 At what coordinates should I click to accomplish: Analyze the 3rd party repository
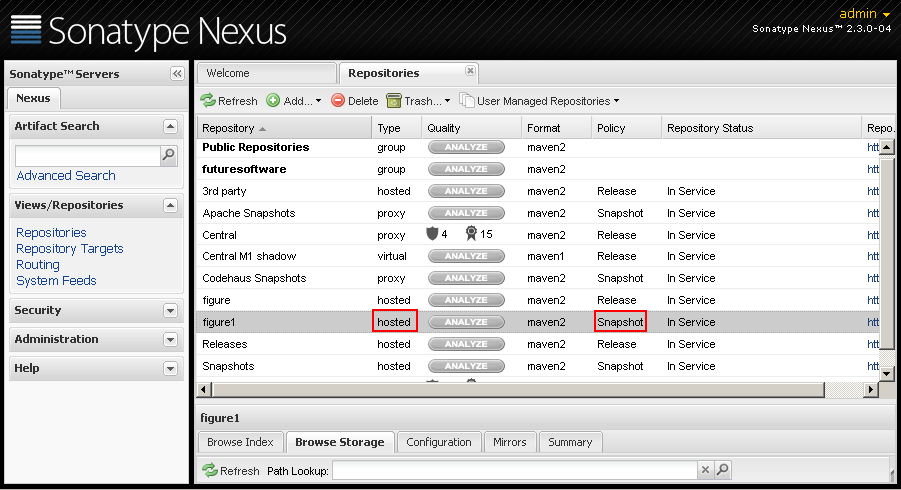pos(466,191)
